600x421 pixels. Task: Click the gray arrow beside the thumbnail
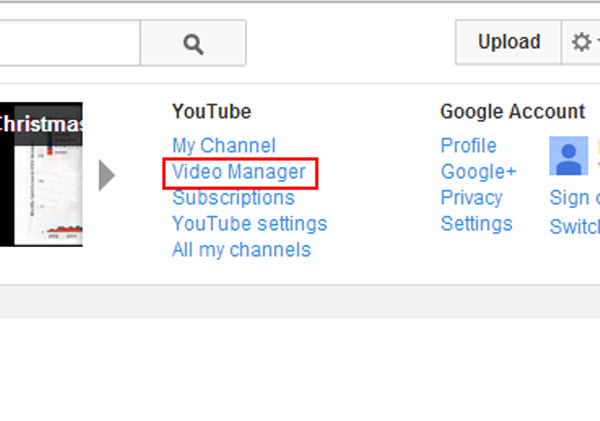pos(107,175)
